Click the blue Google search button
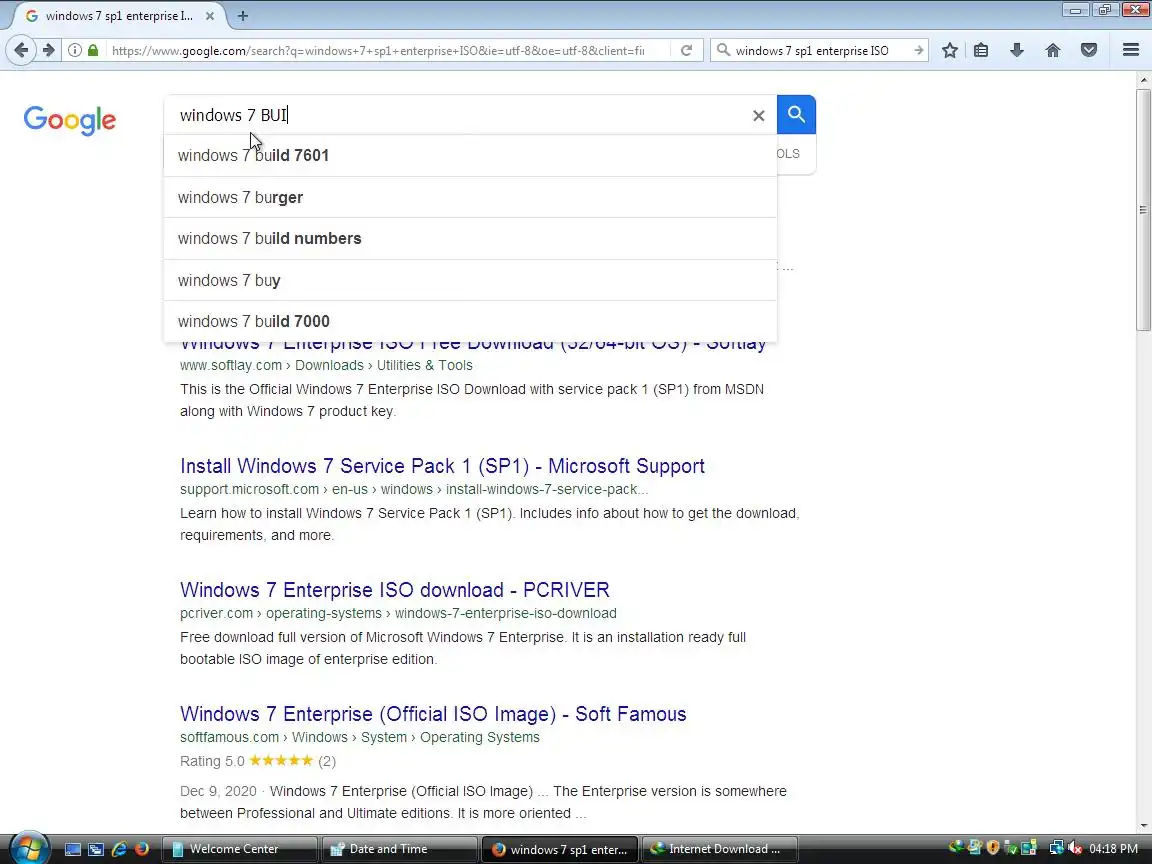The image size is (1152, 864). (796, 115)
